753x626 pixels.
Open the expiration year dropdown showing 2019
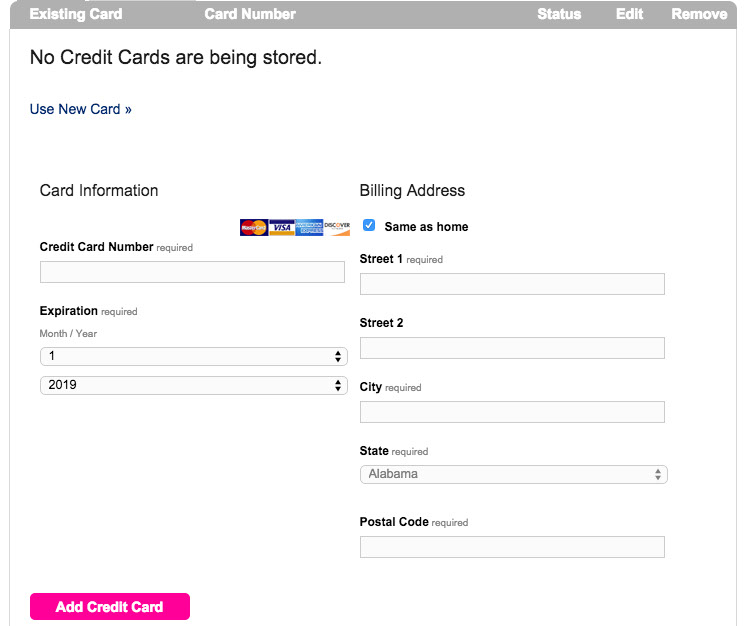pyautogui.click(x=193, y=385)
